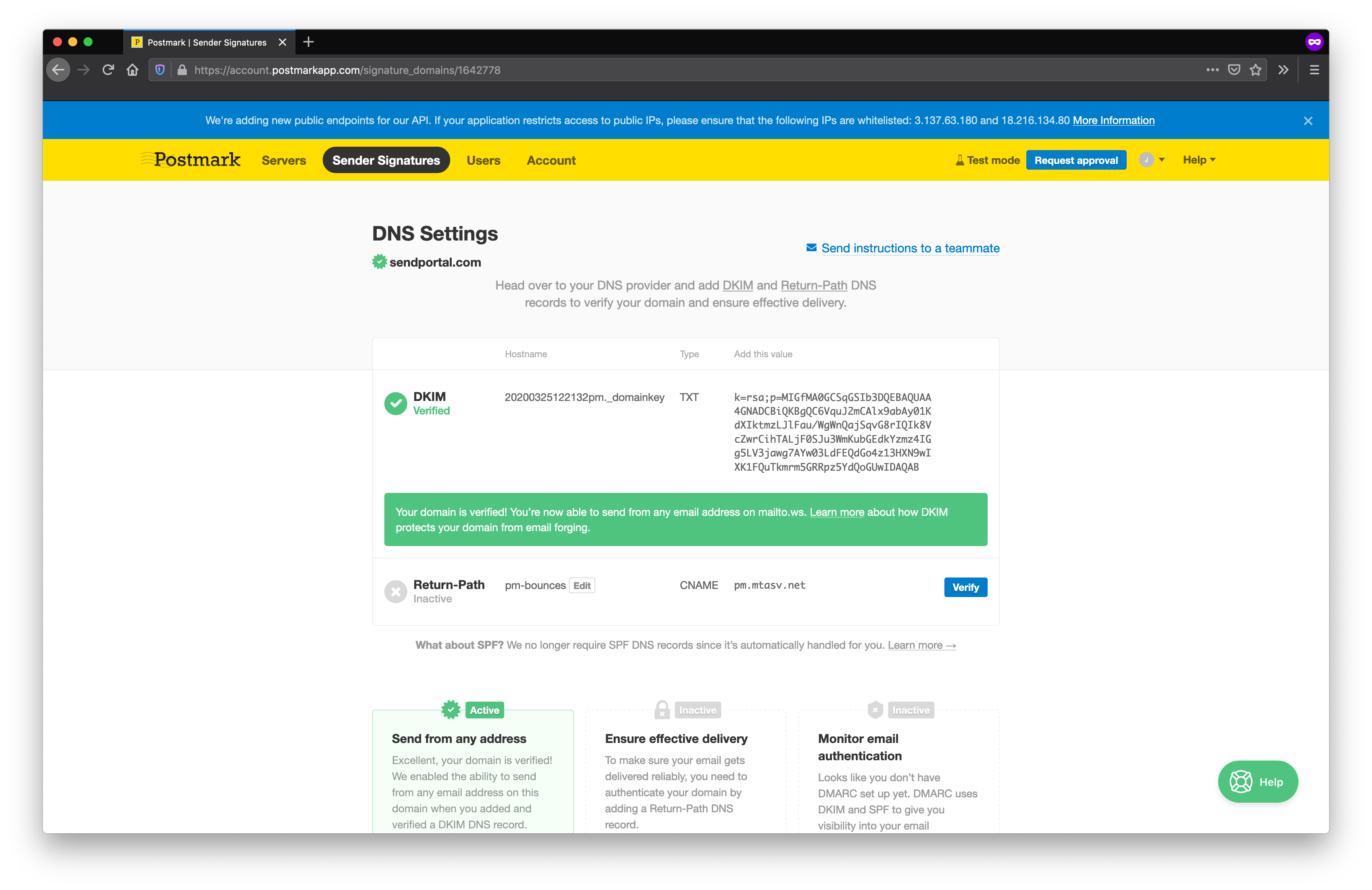
Task: Expand the user account dropdown arrow
Action: 1161,160
